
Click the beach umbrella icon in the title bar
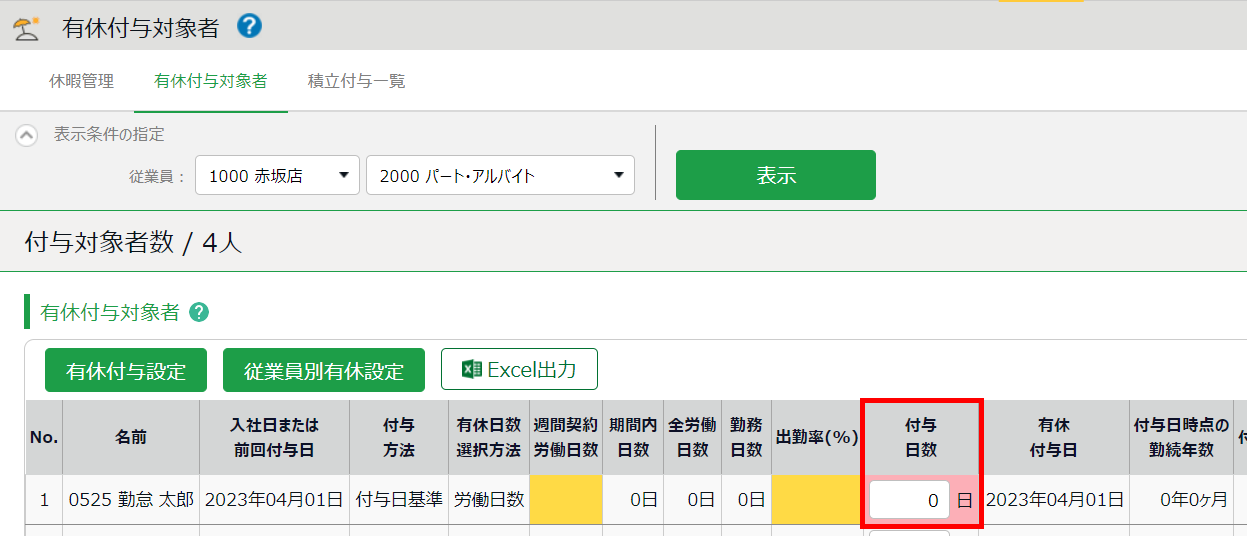27,28
